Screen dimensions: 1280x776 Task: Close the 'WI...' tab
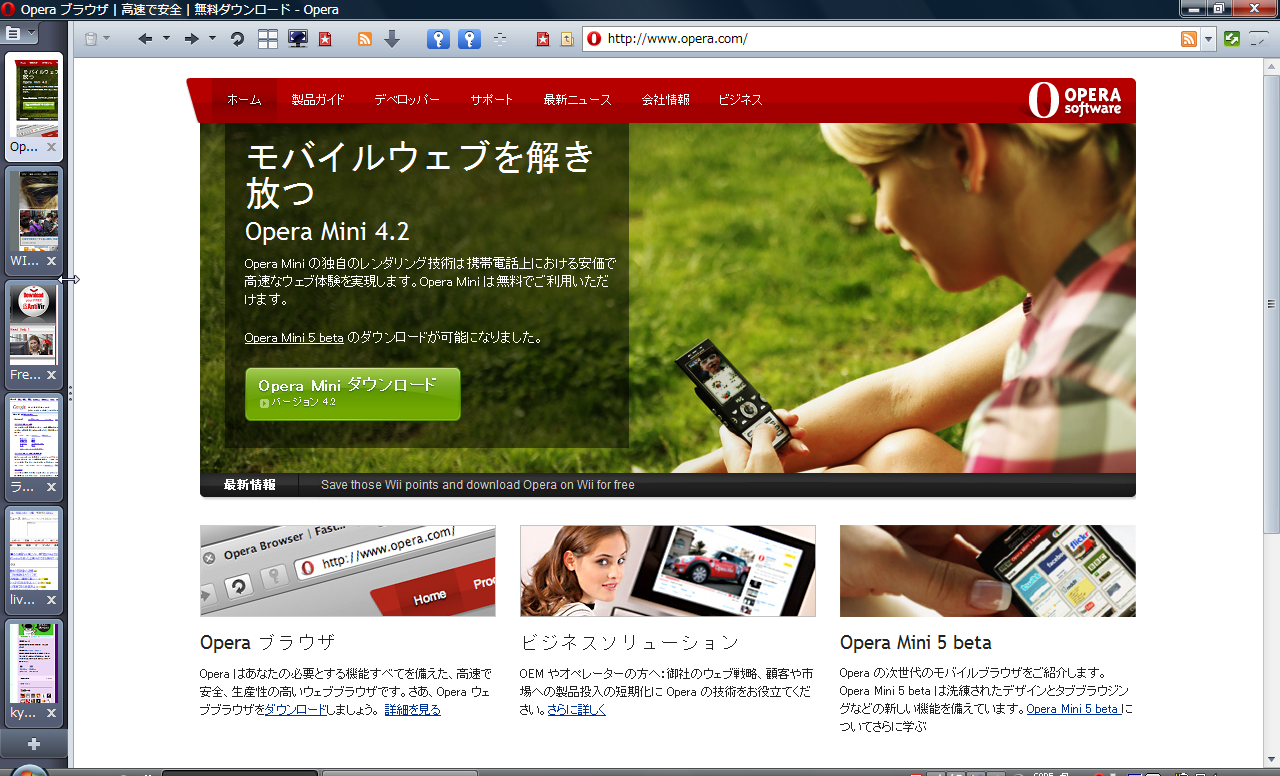[x=51, y=261]
